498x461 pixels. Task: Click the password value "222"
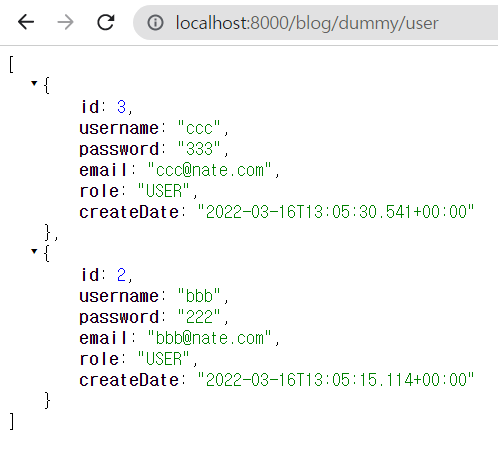(x=199, y=317)
